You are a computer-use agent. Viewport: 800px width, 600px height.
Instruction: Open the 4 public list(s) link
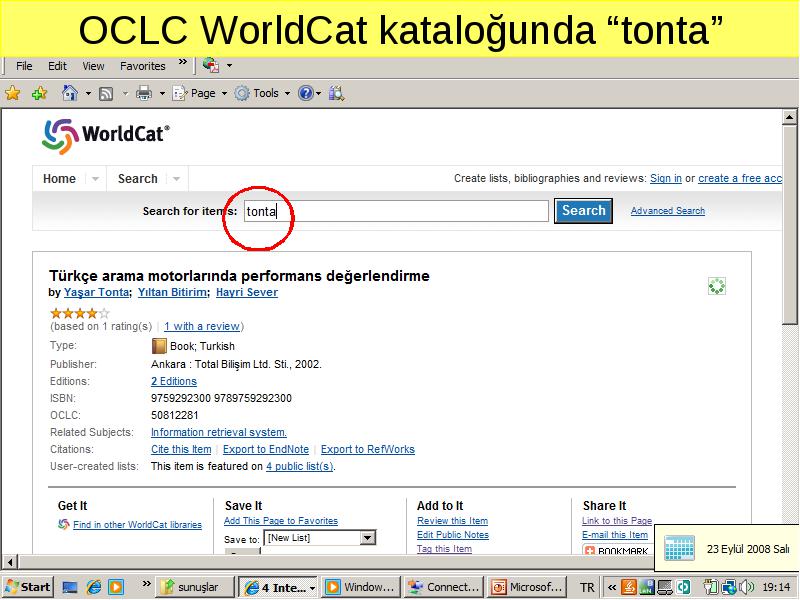point(299,466)
